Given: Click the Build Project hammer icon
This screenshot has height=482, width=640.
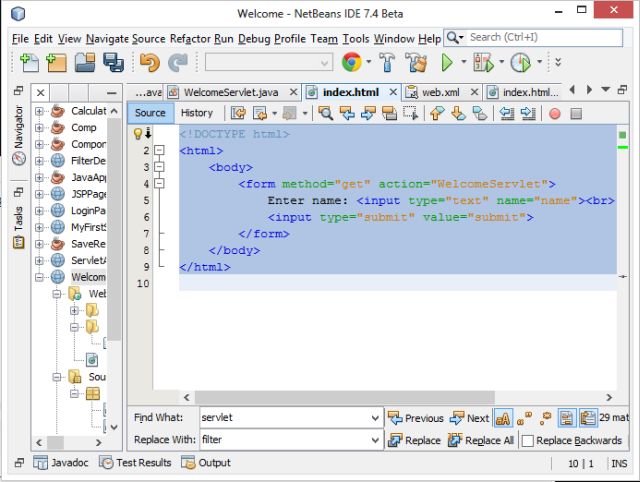Looking at the screenshot, I should pos(387,62).
